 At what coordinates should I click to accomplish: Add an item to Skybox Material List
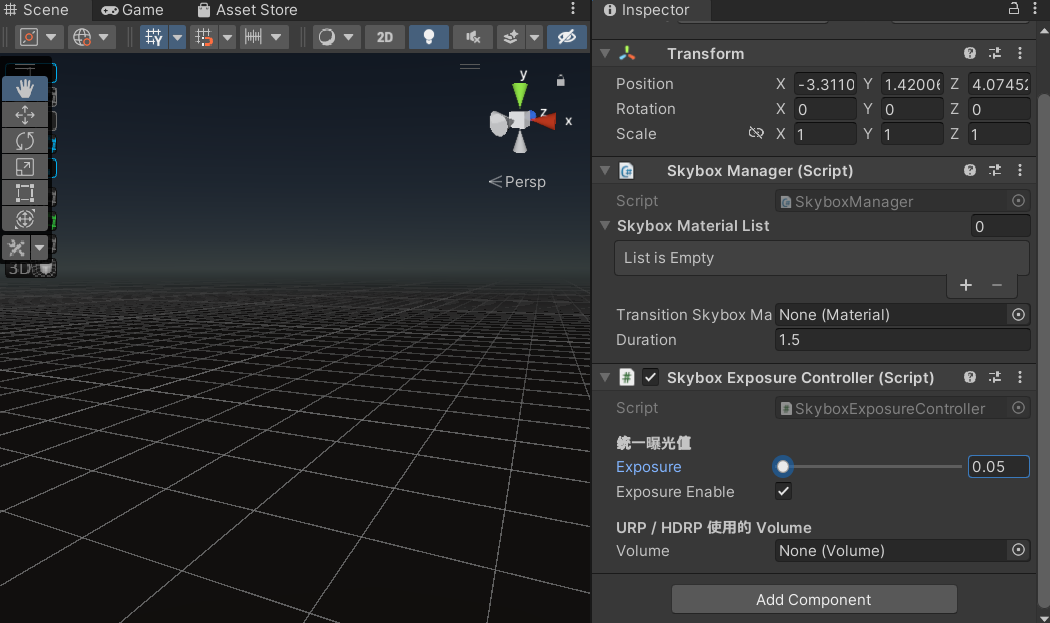coord(965,285)
